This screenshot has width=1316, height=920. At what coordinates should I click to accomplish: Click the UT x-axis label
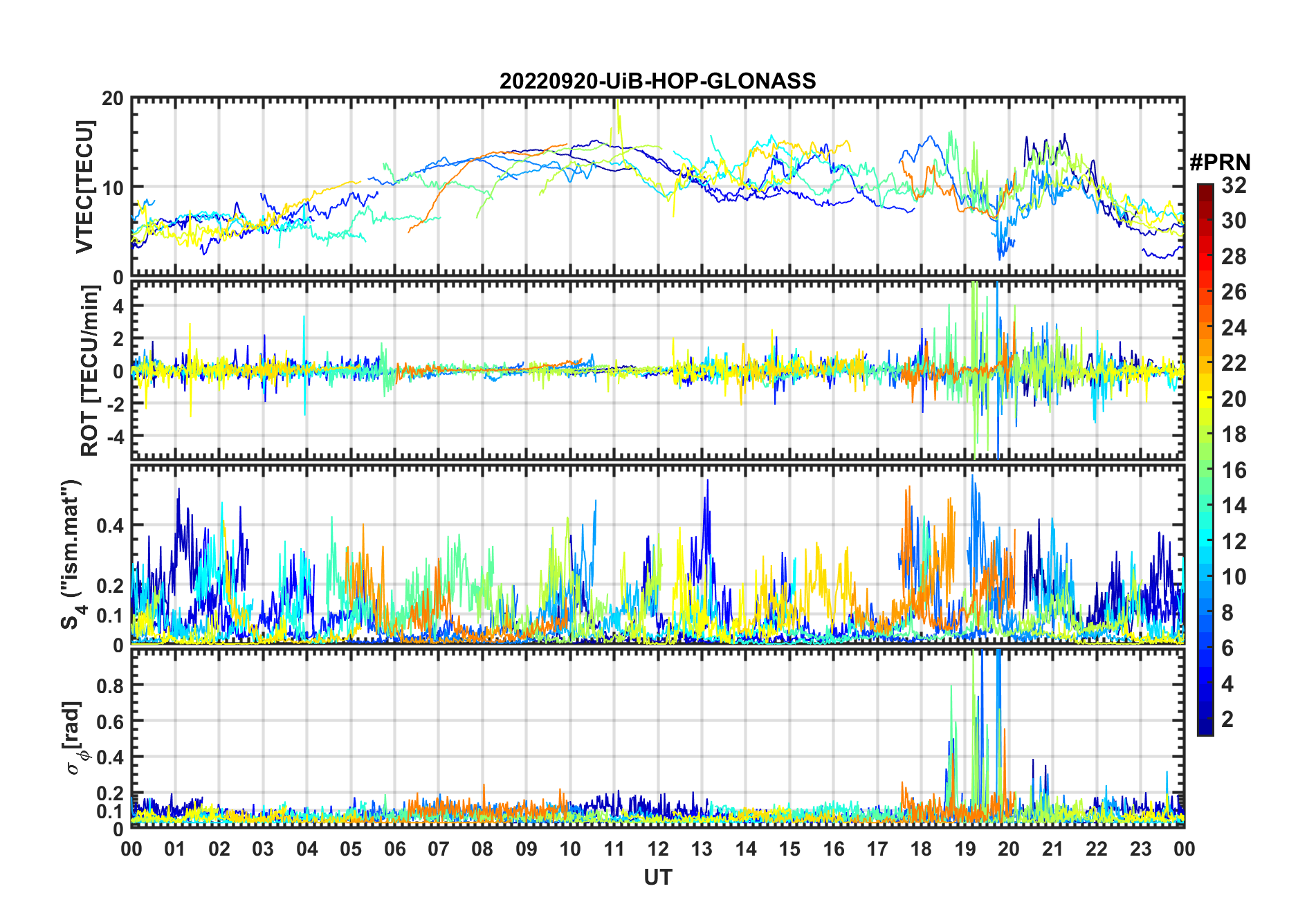(x=657, y=878)
